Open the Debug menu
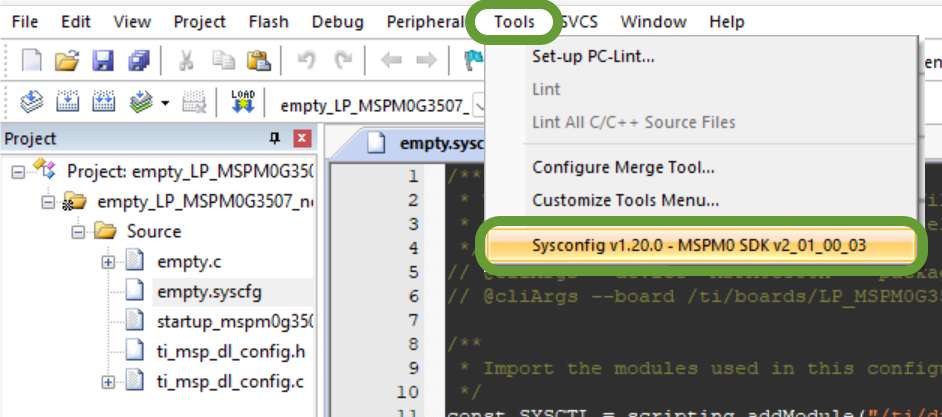 (x=338, y=22)
